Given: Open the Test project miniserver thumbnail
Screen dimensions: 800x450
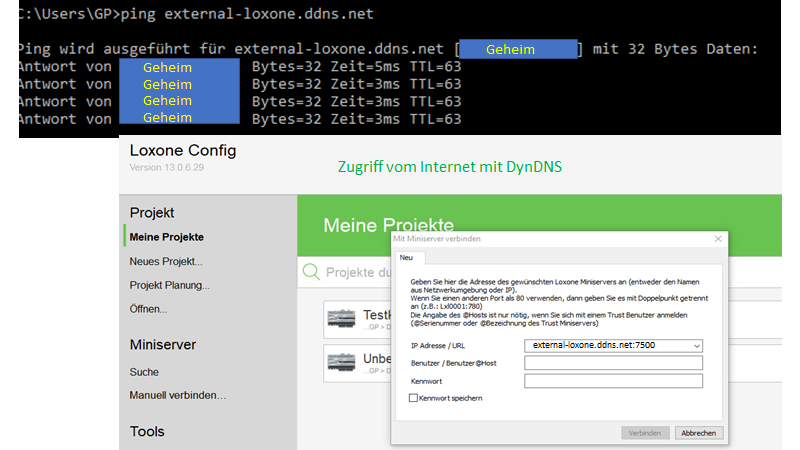Looking at the screenshot, I should [x=341, y=319].
